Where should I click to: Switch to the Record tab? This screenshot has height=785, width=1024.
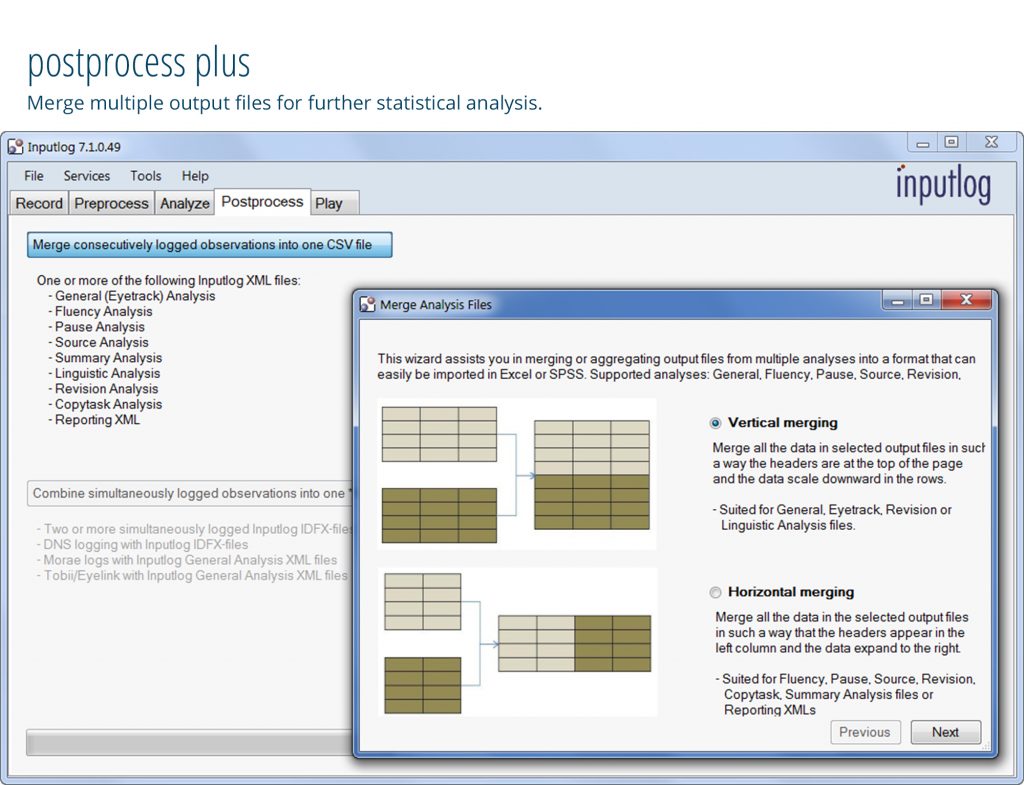coord(39,203)
